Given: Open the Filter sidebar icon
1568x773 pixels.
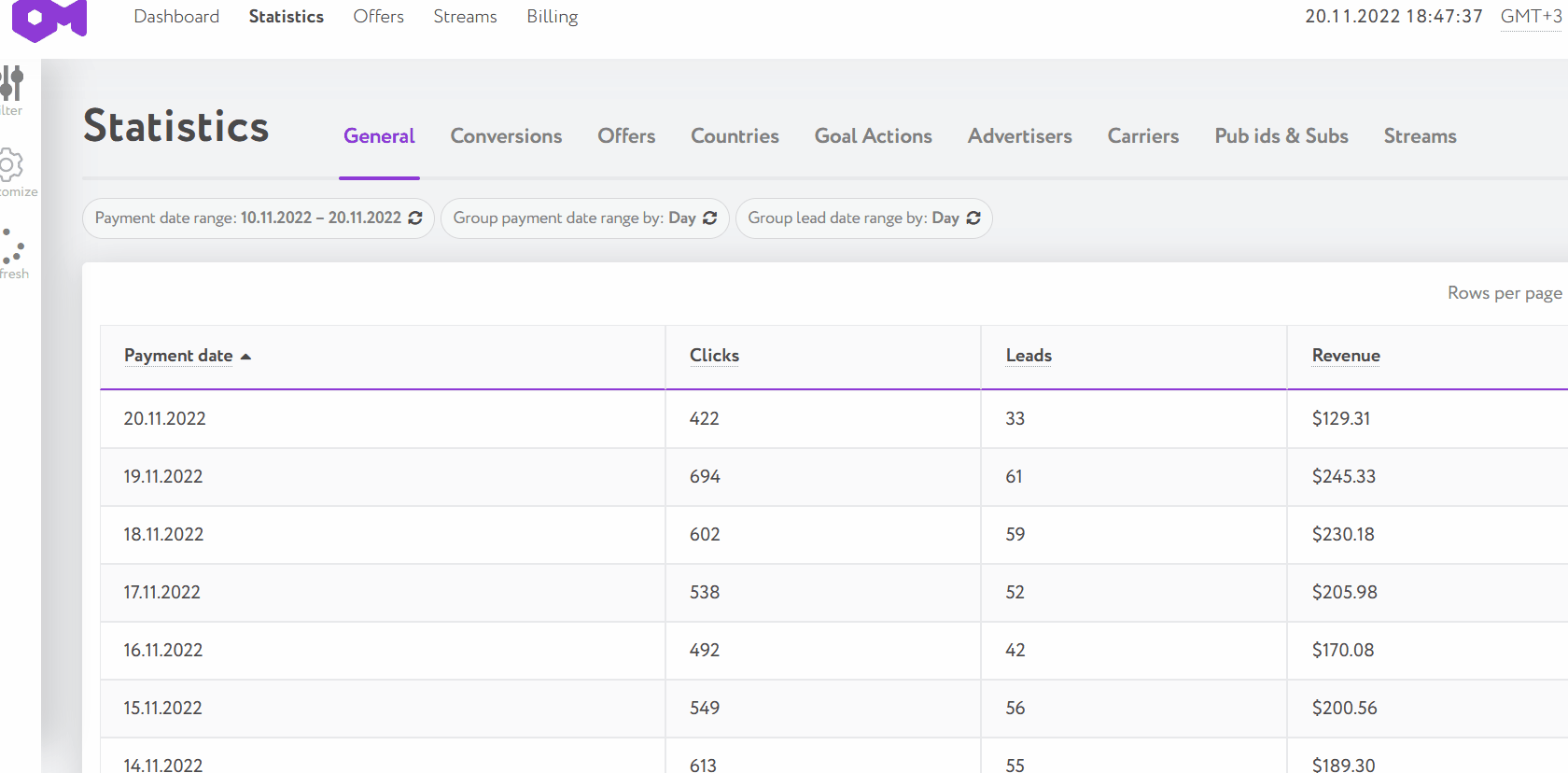Looking at the screenshot, I should (12, 84).
